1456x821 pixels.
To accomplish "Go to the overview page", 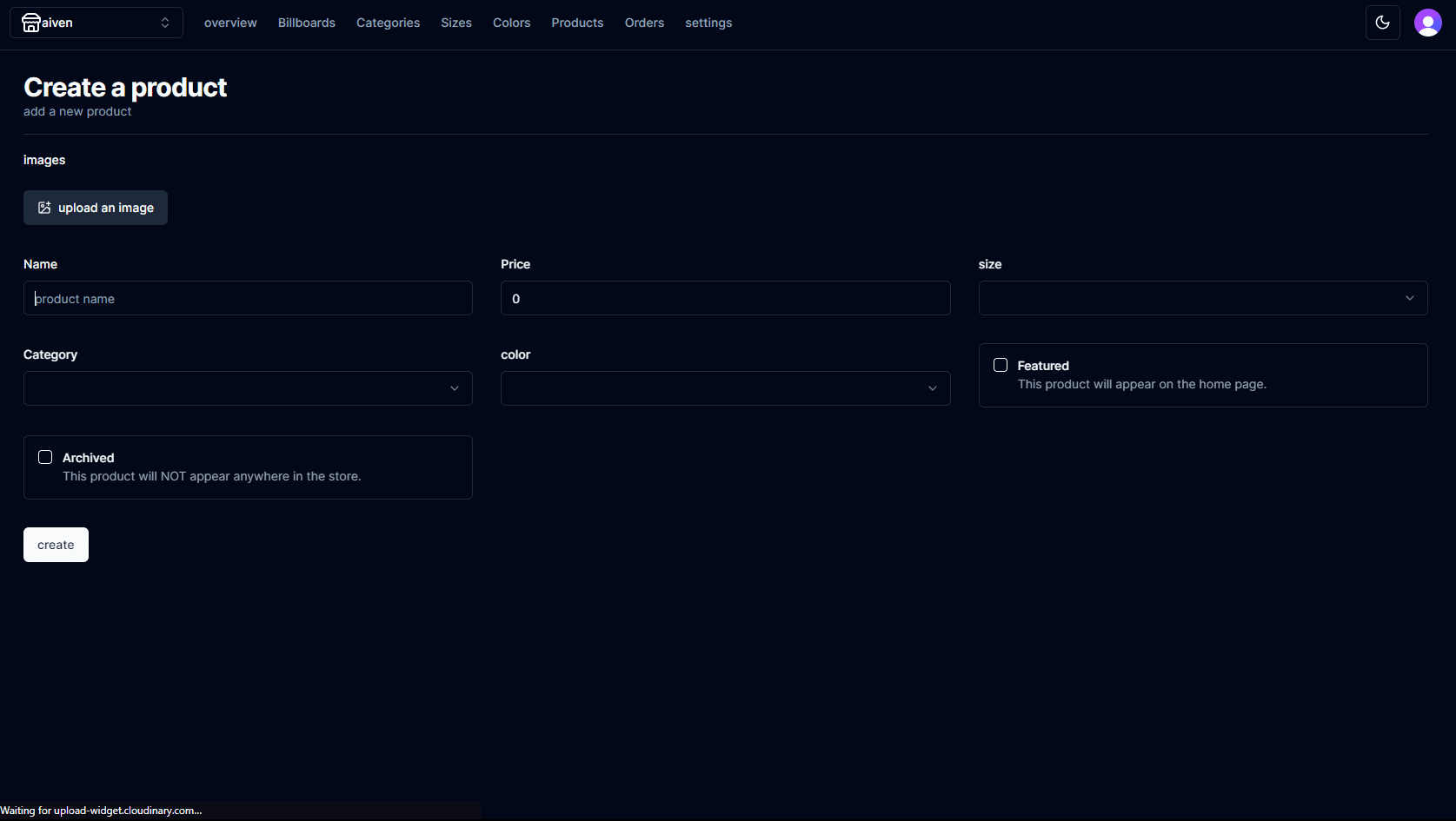I will tap(230, 23).
